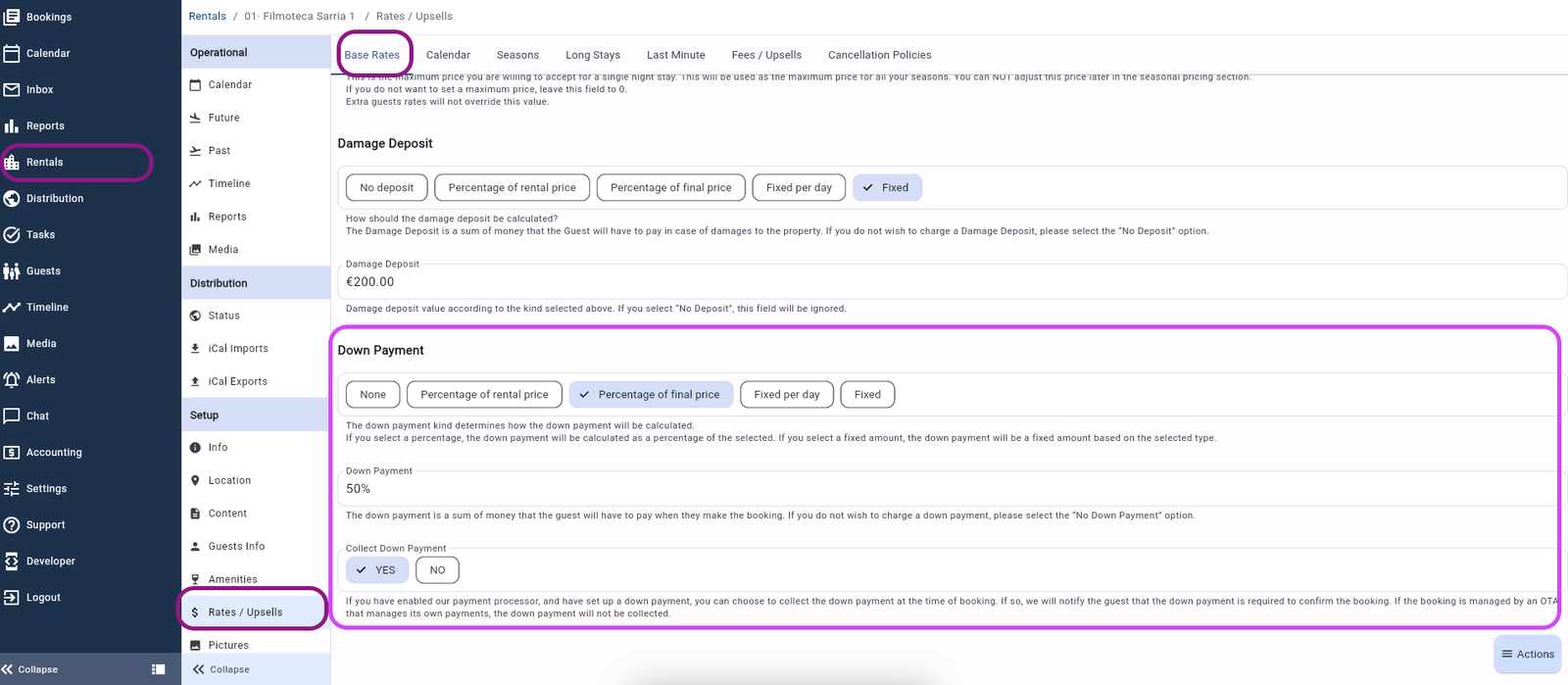Screen dimensions: 1568x685
Task: Choose NO for Collect Down Payment
Action: point(437,569)
